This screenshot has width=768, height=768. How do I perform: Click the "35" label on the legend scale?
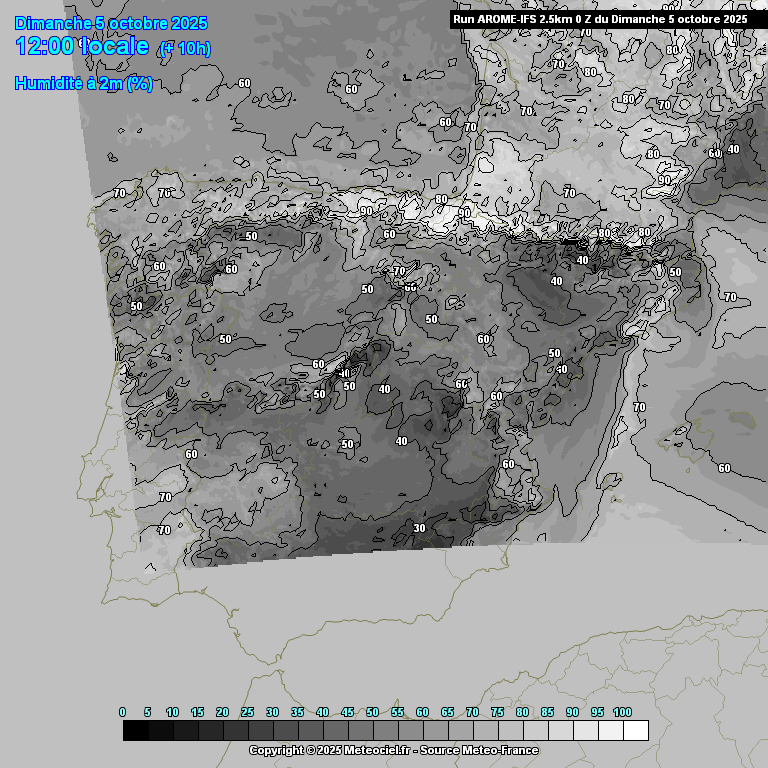pos(298,712)
